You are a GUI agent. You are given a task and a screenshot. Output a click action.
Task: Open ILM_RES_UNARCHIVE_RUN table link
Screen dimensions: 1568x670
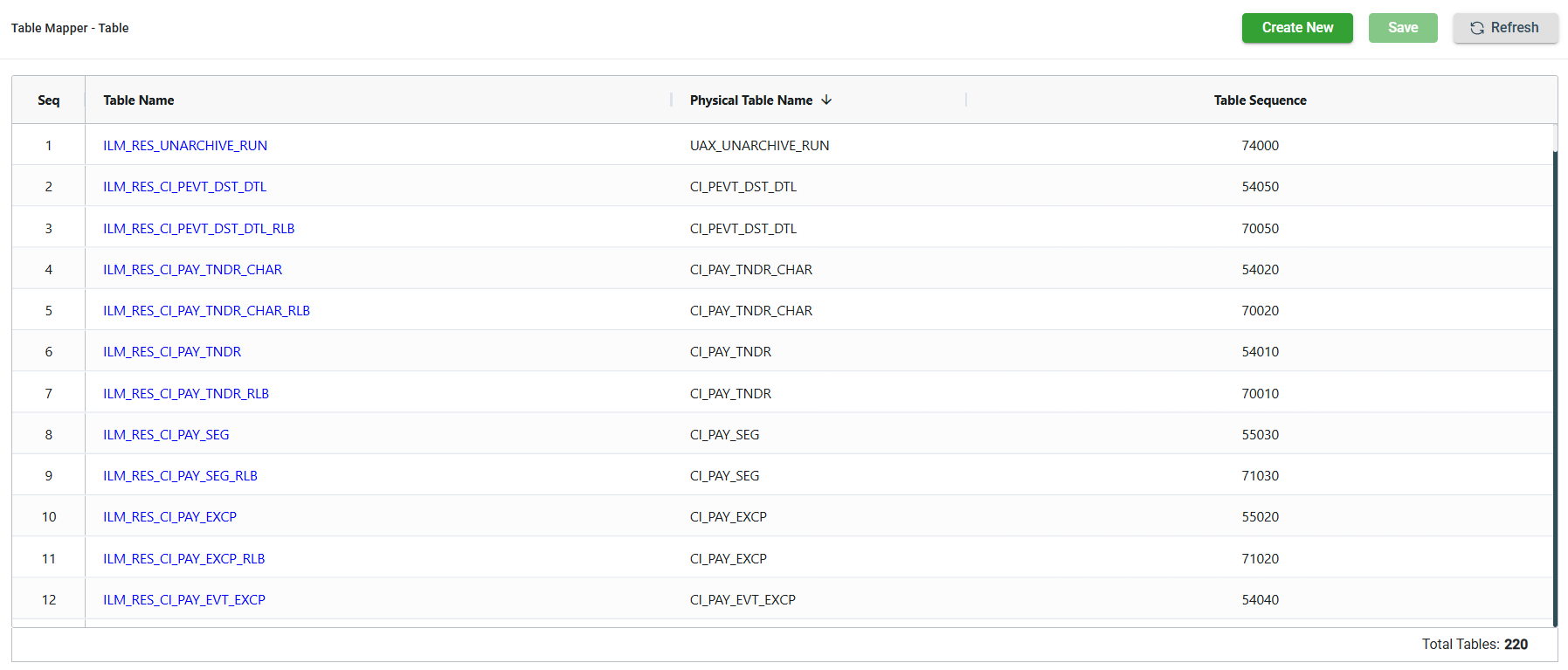point(185,146)
